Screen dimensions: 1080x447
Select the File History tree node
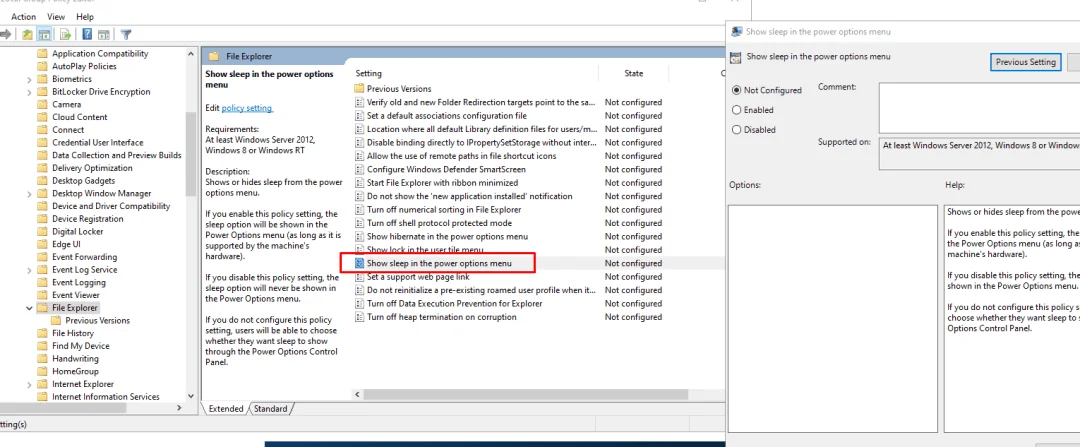pyautogui.click(x=73, y=333)
